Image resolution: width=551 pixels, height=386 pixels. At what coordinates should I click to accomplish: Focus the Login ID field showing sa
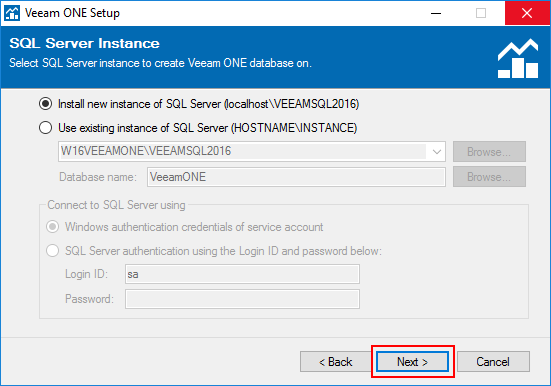[242, 274]
